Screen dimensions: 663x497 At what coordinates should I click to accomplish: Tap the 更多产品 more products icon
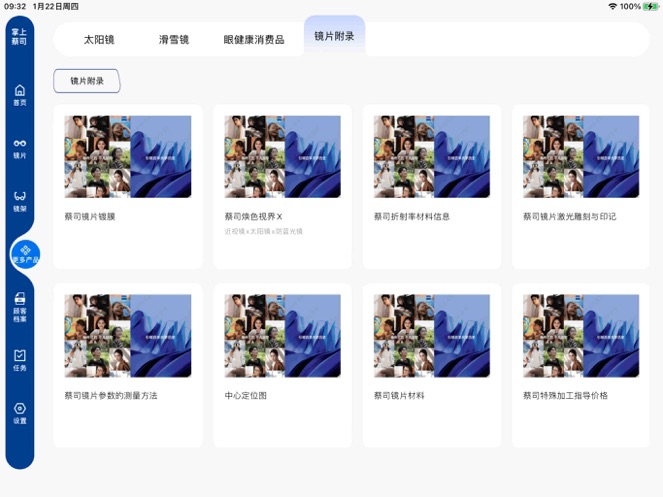point(25,254)
